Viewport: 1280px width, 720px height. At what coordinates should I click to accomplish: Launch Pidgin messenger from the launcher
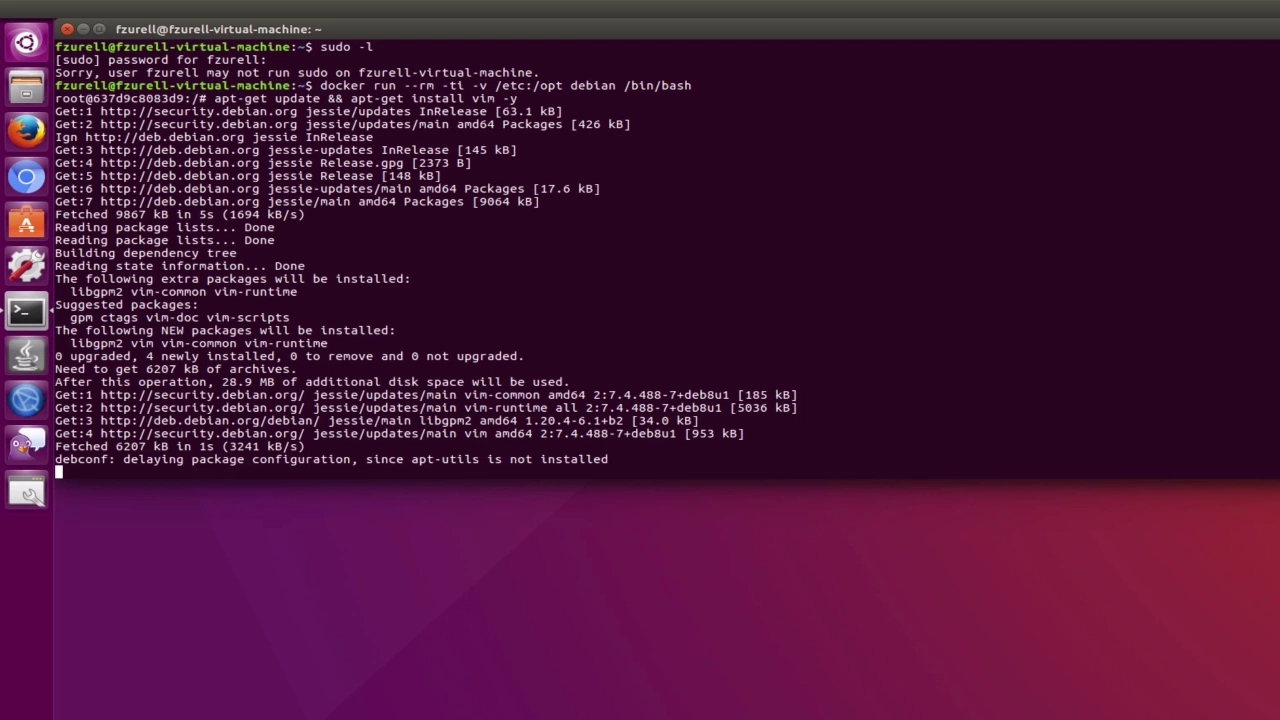(26, 445)
